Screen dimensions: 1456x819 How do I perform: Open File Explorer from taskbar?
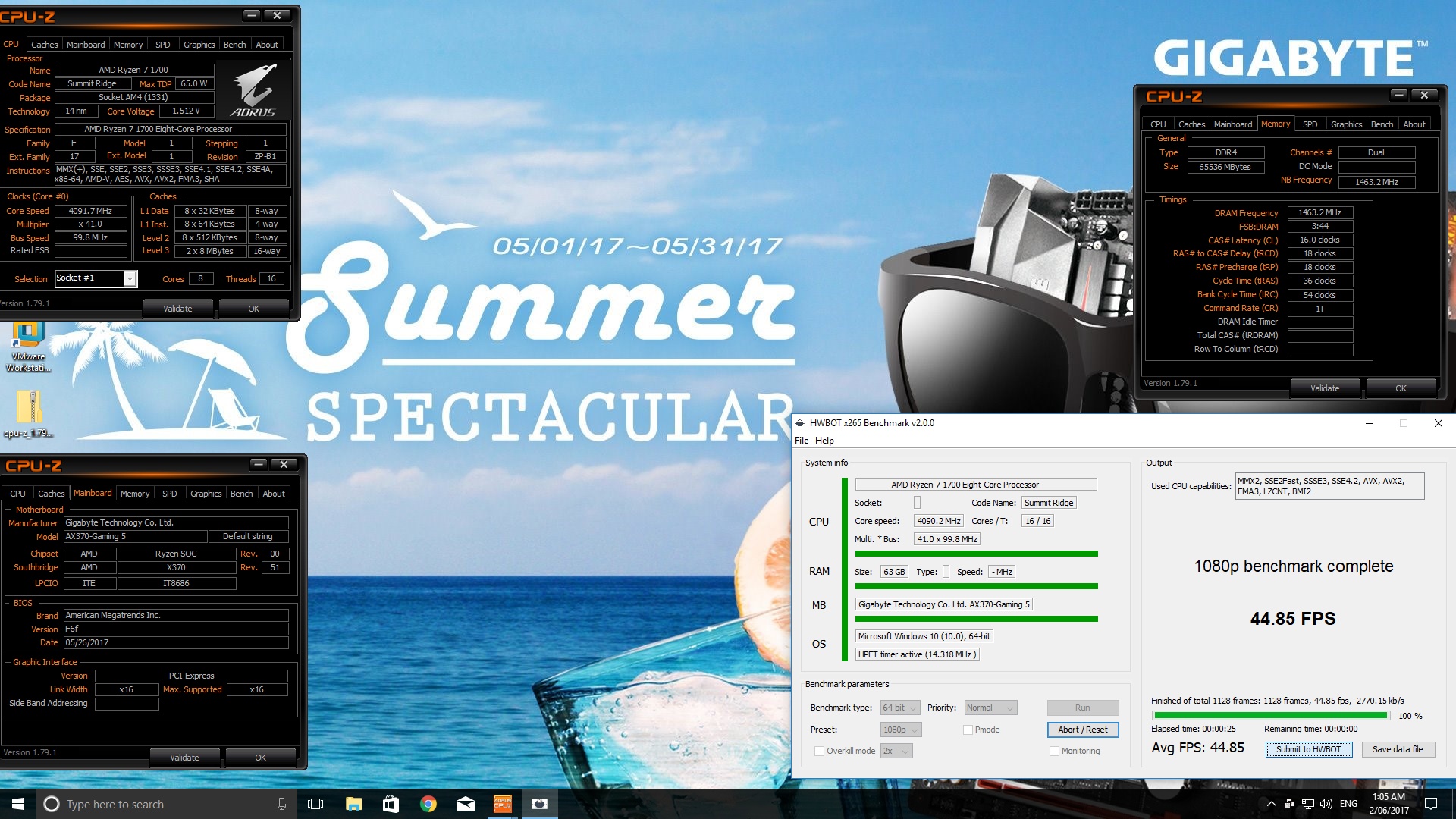tap(353, 804)
